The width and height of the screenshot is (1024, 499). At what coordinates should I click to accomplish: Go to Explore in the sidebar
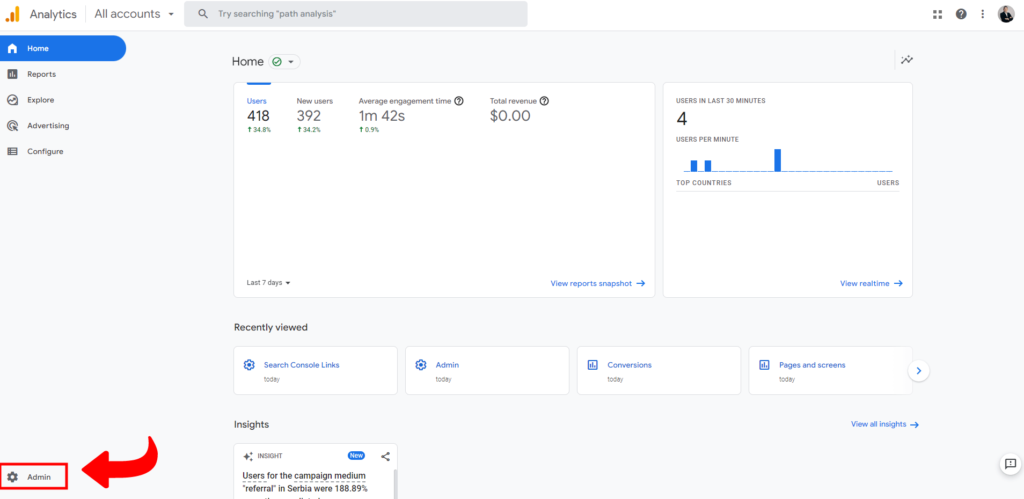point(41,100)
